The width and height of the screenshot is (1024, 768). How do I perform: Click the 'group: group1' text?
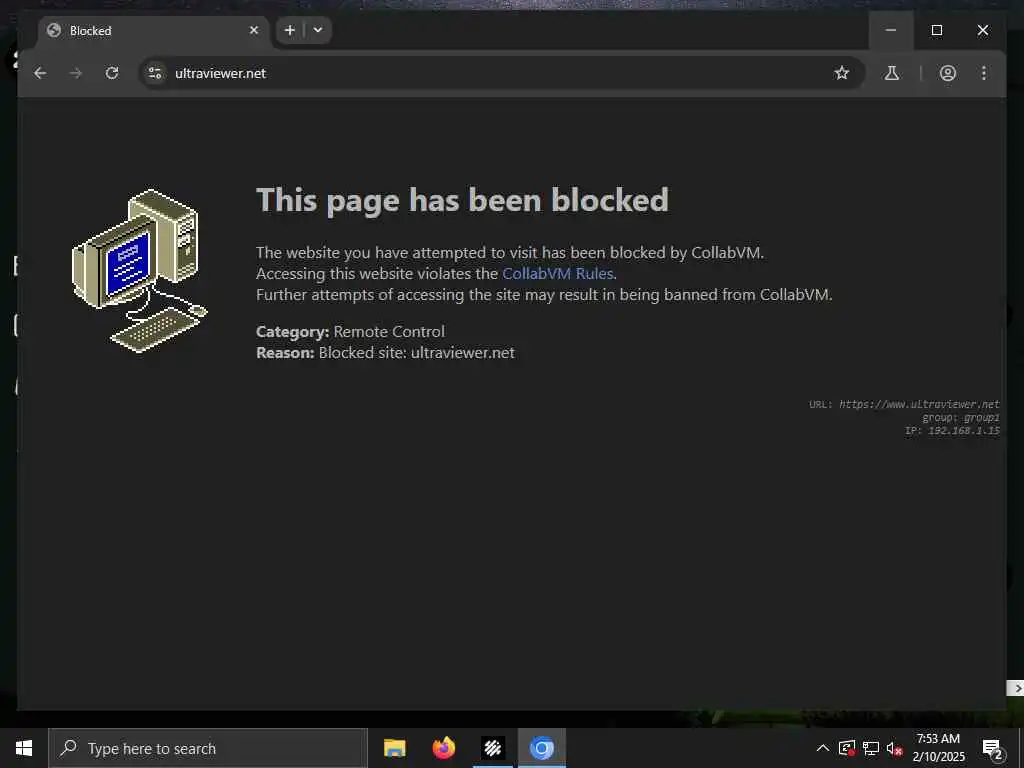click(x=961, y=417)
